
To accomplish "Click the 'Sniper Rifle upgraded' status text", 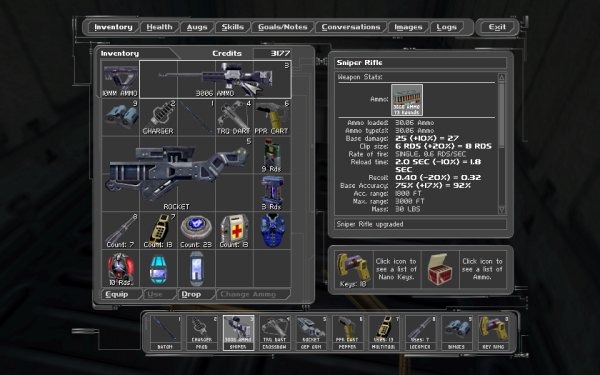I will 370,224.
